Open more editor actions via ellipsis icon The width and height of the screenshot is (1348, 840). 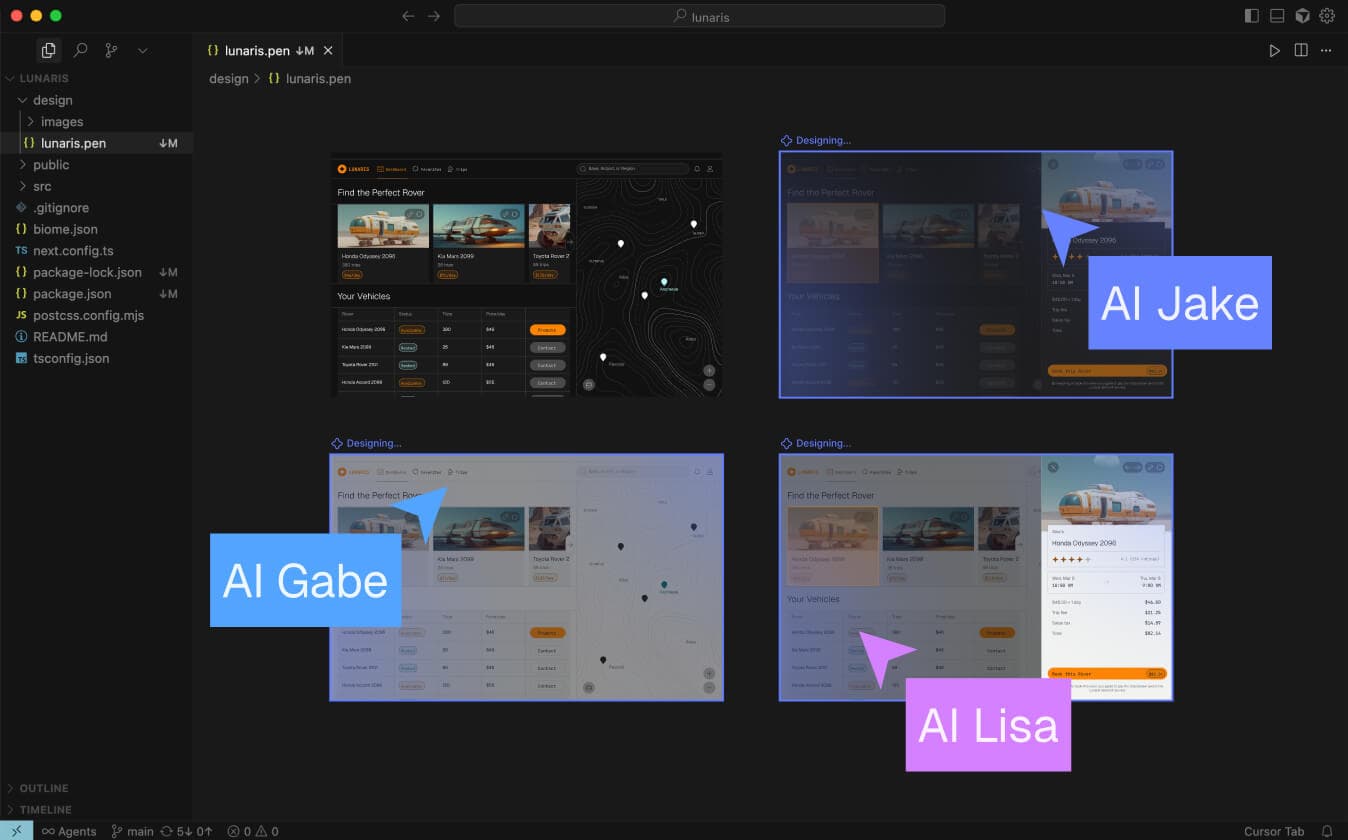(x=1327, y=50)
